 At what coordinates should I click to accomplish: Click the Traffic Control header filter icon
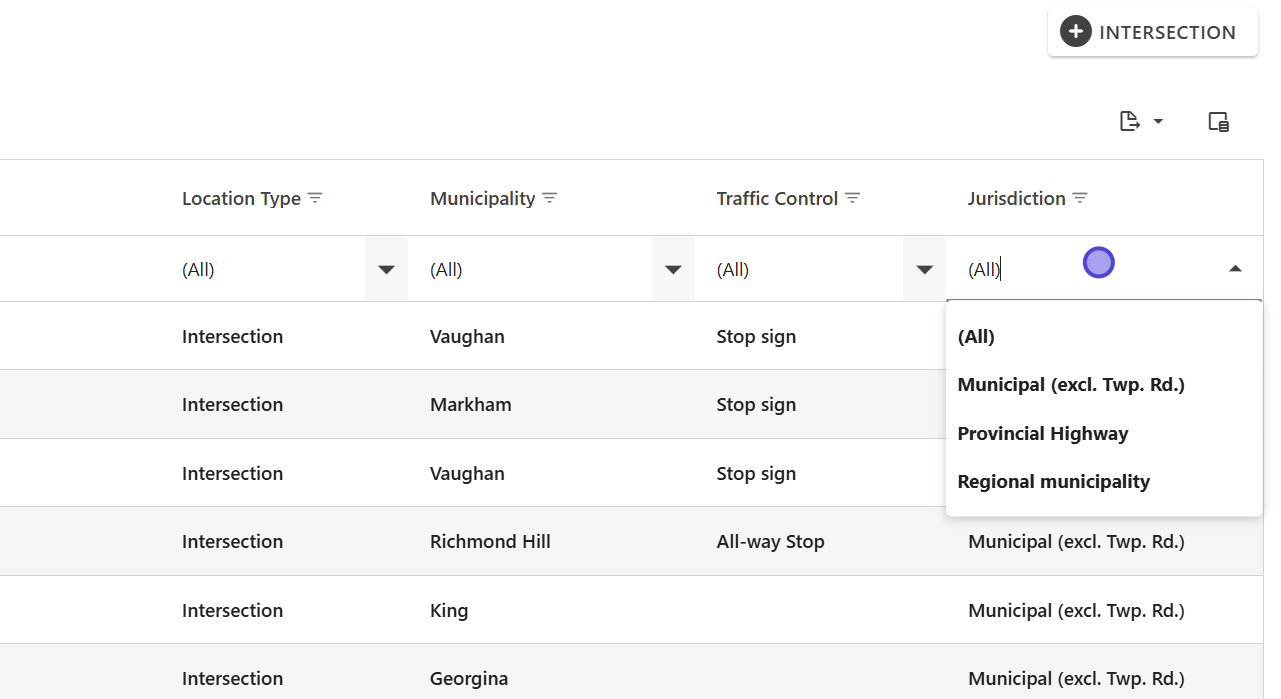pyautogui.click(x=853, y=198)
